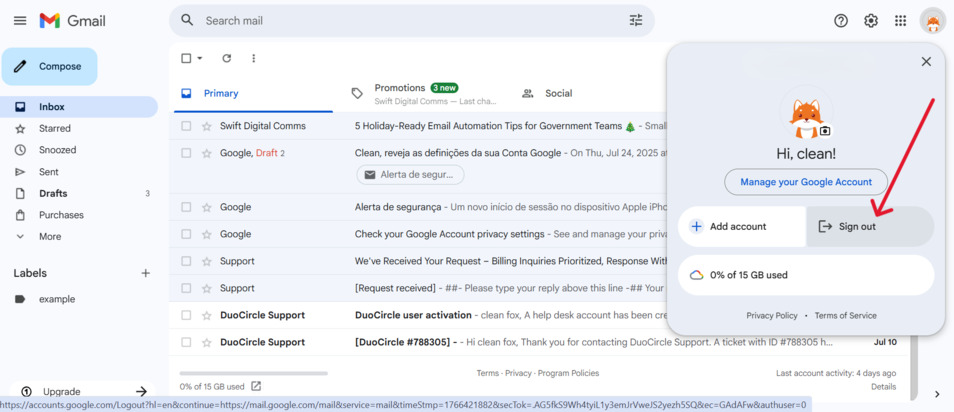Select the Inbox folder

pos(79,106)
